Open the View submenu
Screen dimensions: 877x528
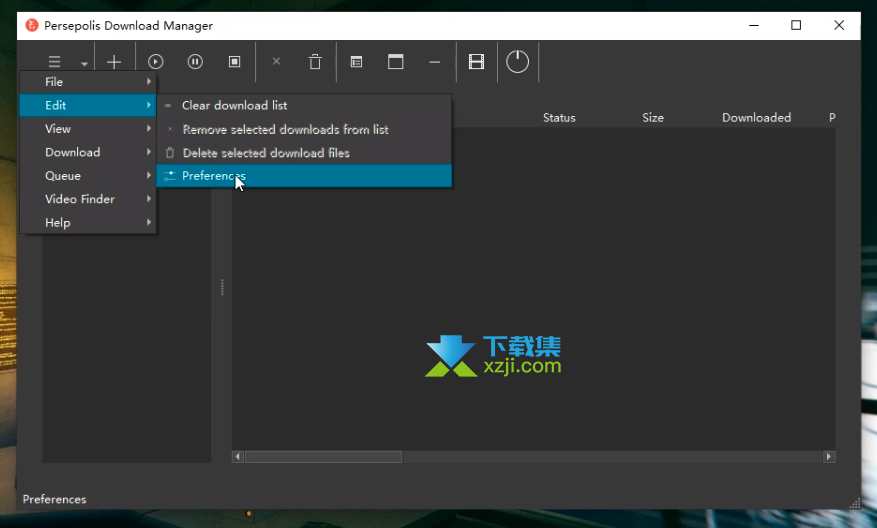pyautogui.click(x=88, y=129)
